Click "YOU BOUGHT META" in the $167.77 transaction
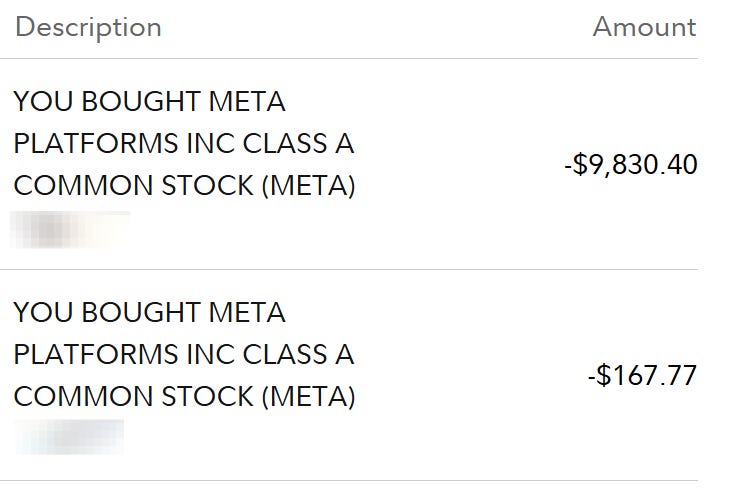This screenshot has height=492, width=737. [x=149, y=313]
